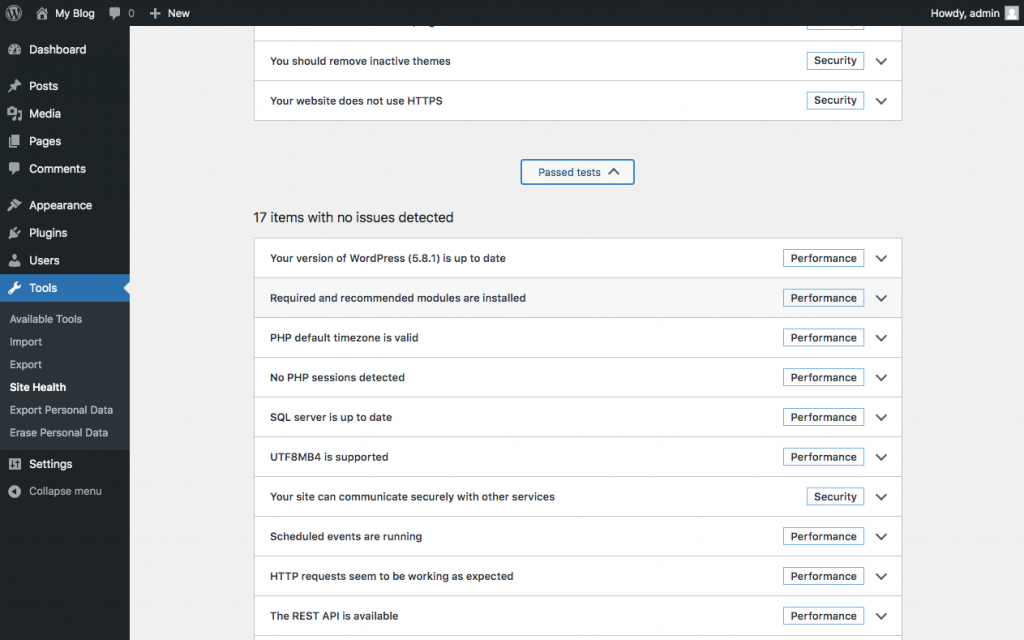Expand 'SQL server is up to date' chevron
The image size is (1024, 640).
tap(881, 418)
